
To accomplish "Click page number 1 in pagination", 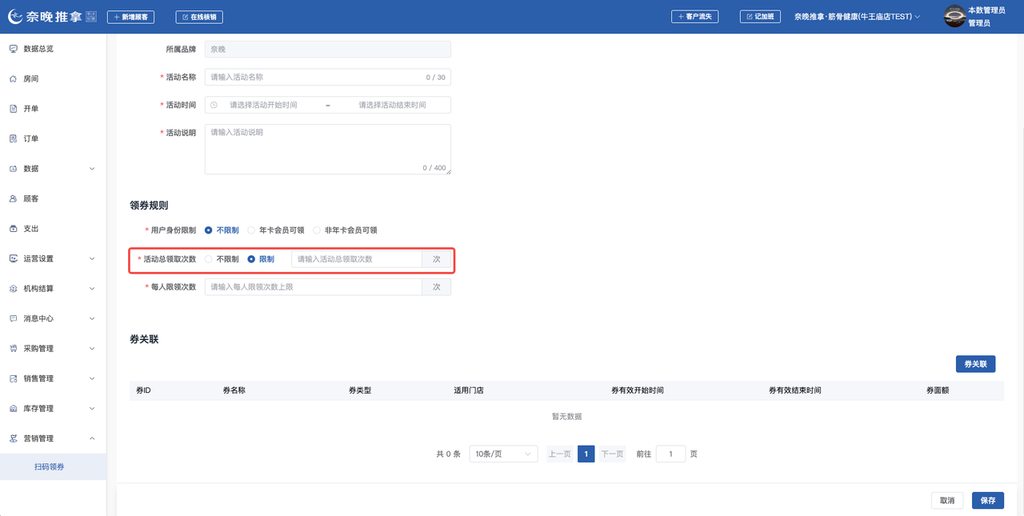I will (x=586, y=454).
